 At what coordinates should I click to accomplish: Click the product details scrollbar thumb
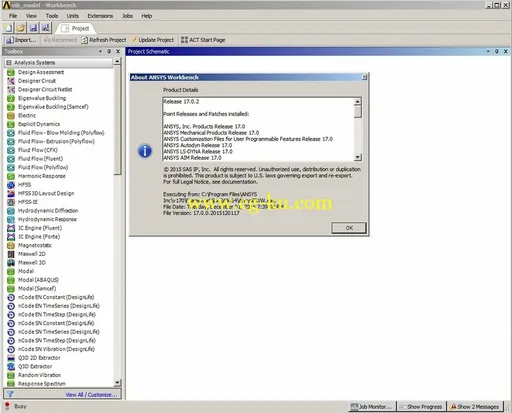click(358, 111)
